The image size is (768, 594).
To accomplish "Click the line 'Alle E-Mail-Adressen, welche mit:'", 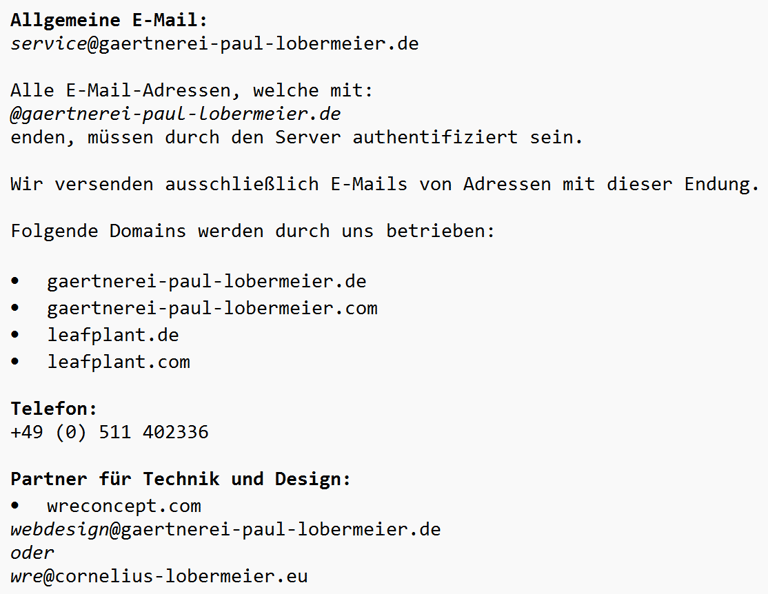I will (x=191, y=90).
